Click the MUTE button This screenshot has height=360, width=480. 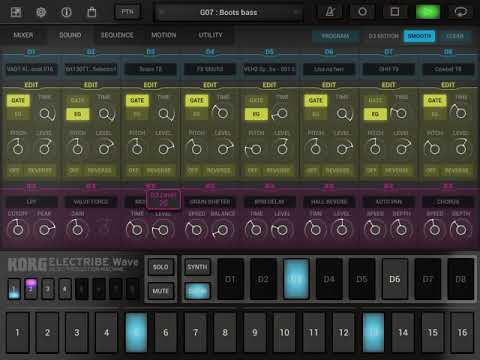161,291
